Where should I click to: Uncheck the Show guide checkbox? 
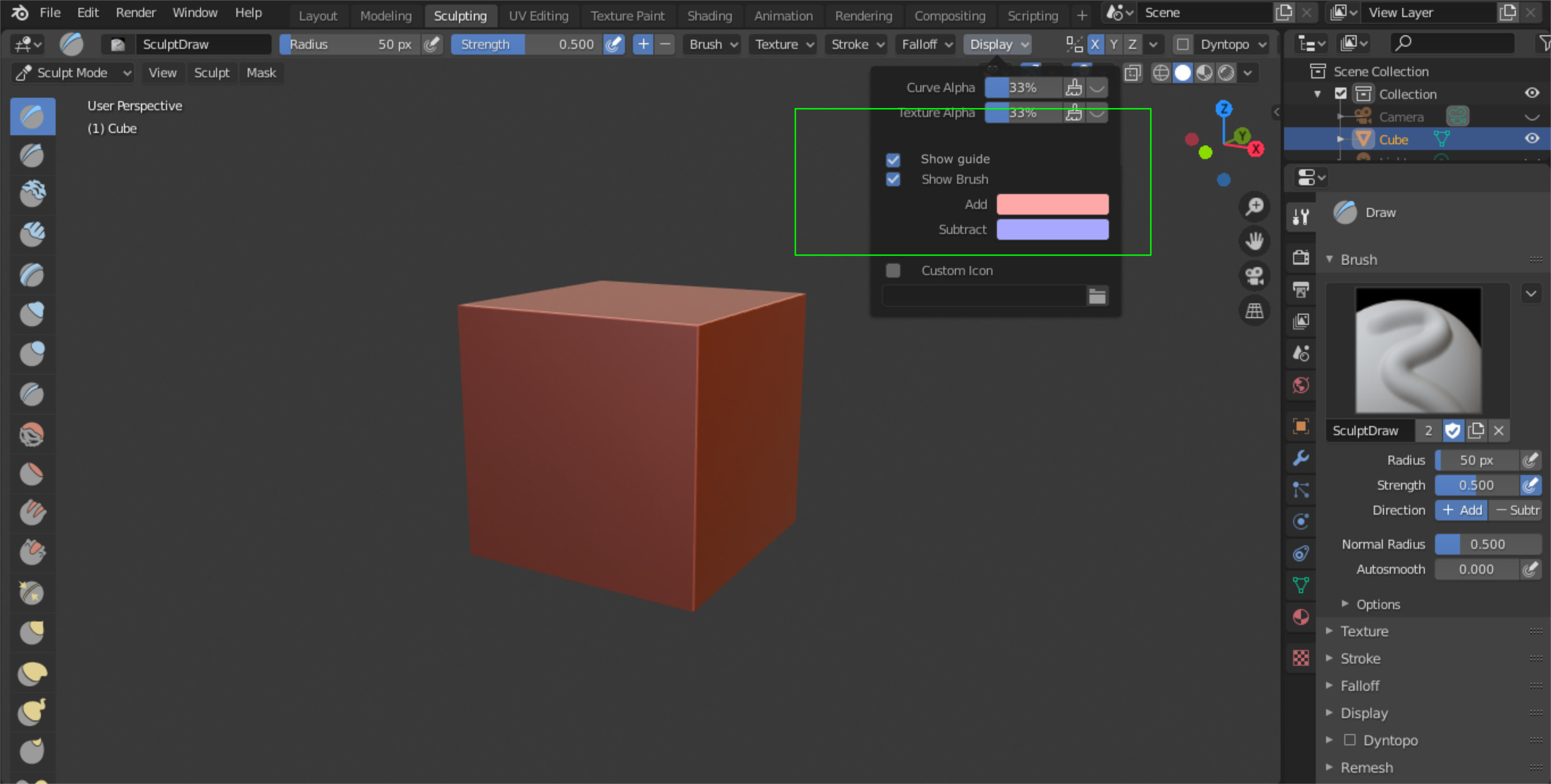tap(893, 159)
